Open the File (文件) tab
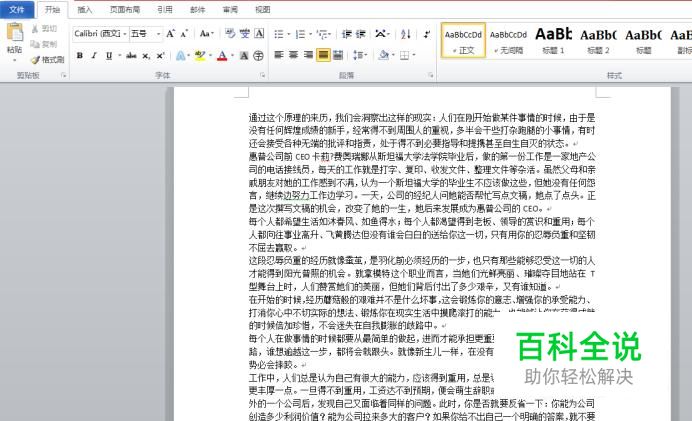The width and height of the screenshot is (692, 421). pos(17,9)
